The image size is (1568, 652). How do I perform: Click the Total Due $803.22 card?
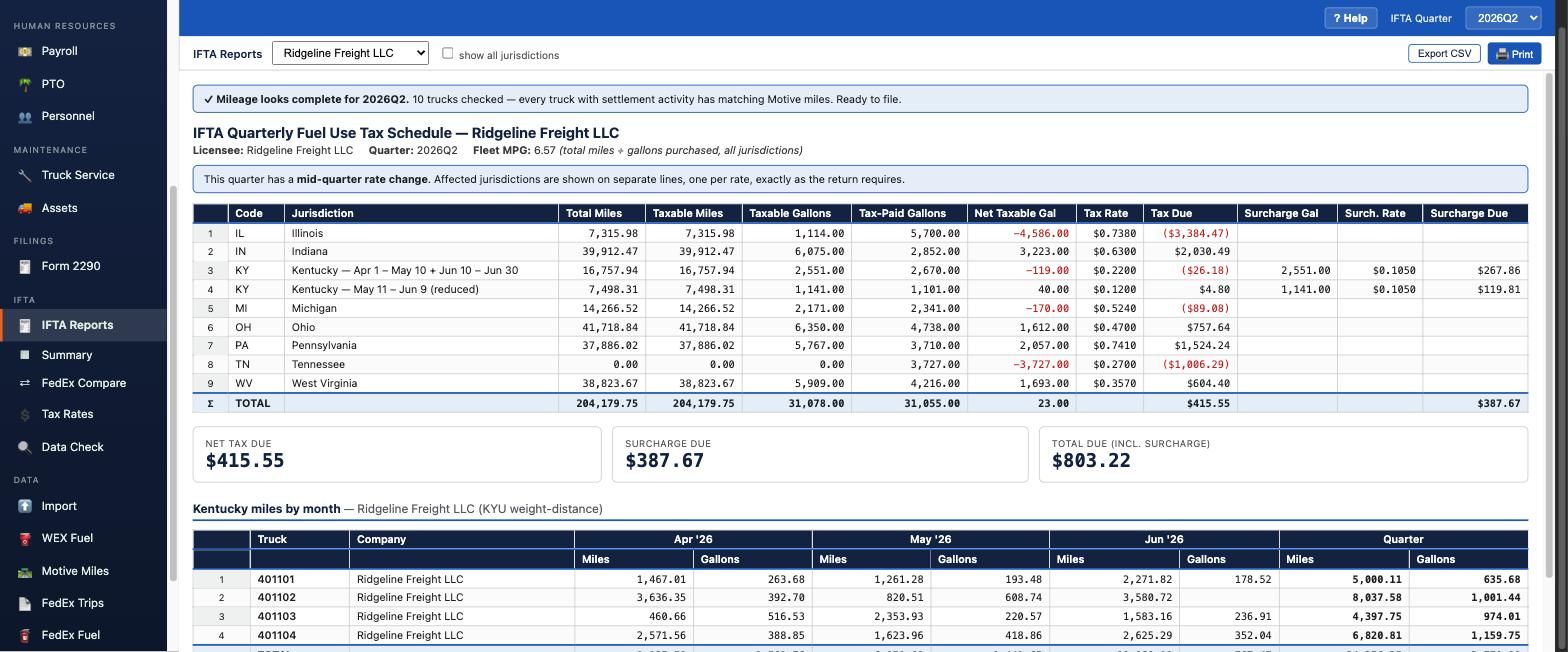1283,454
